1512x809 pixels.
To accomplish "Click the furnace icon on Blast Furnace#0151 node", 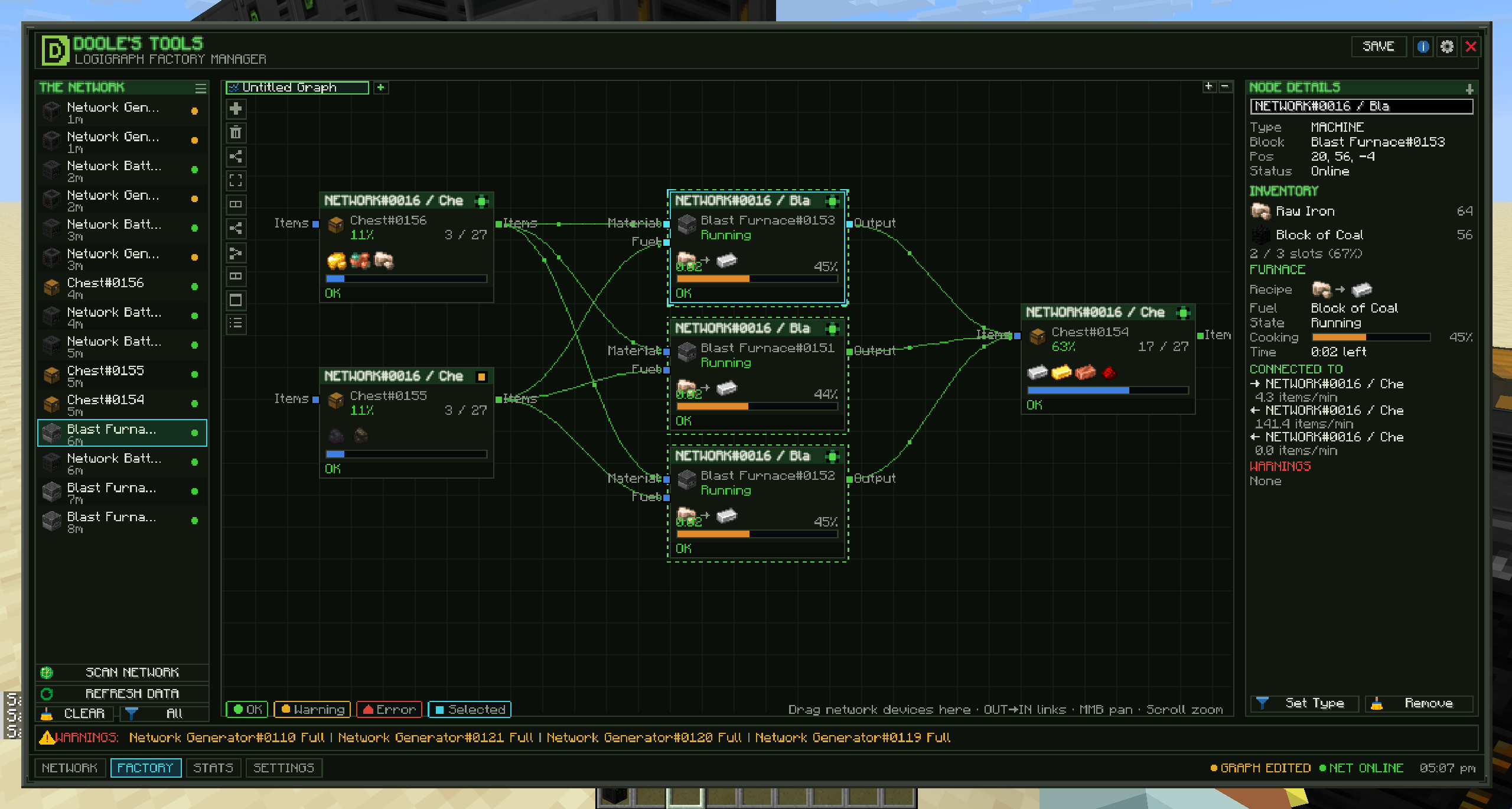I will (687, 353).
